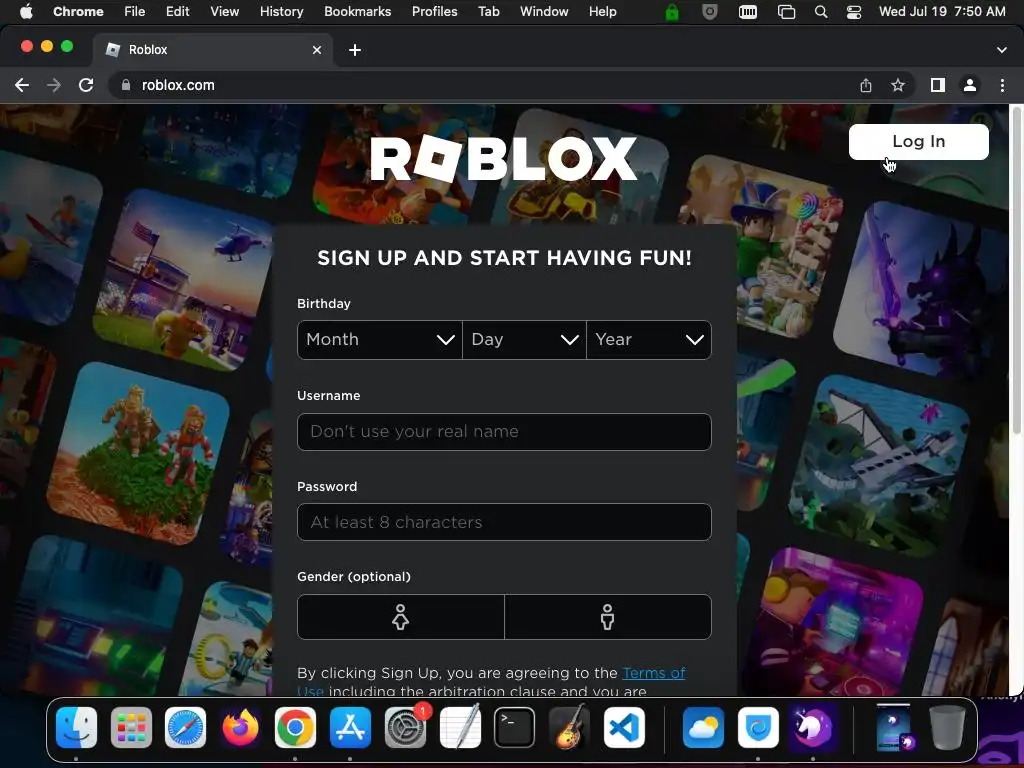Select the male gender icon button

point(607,616)
